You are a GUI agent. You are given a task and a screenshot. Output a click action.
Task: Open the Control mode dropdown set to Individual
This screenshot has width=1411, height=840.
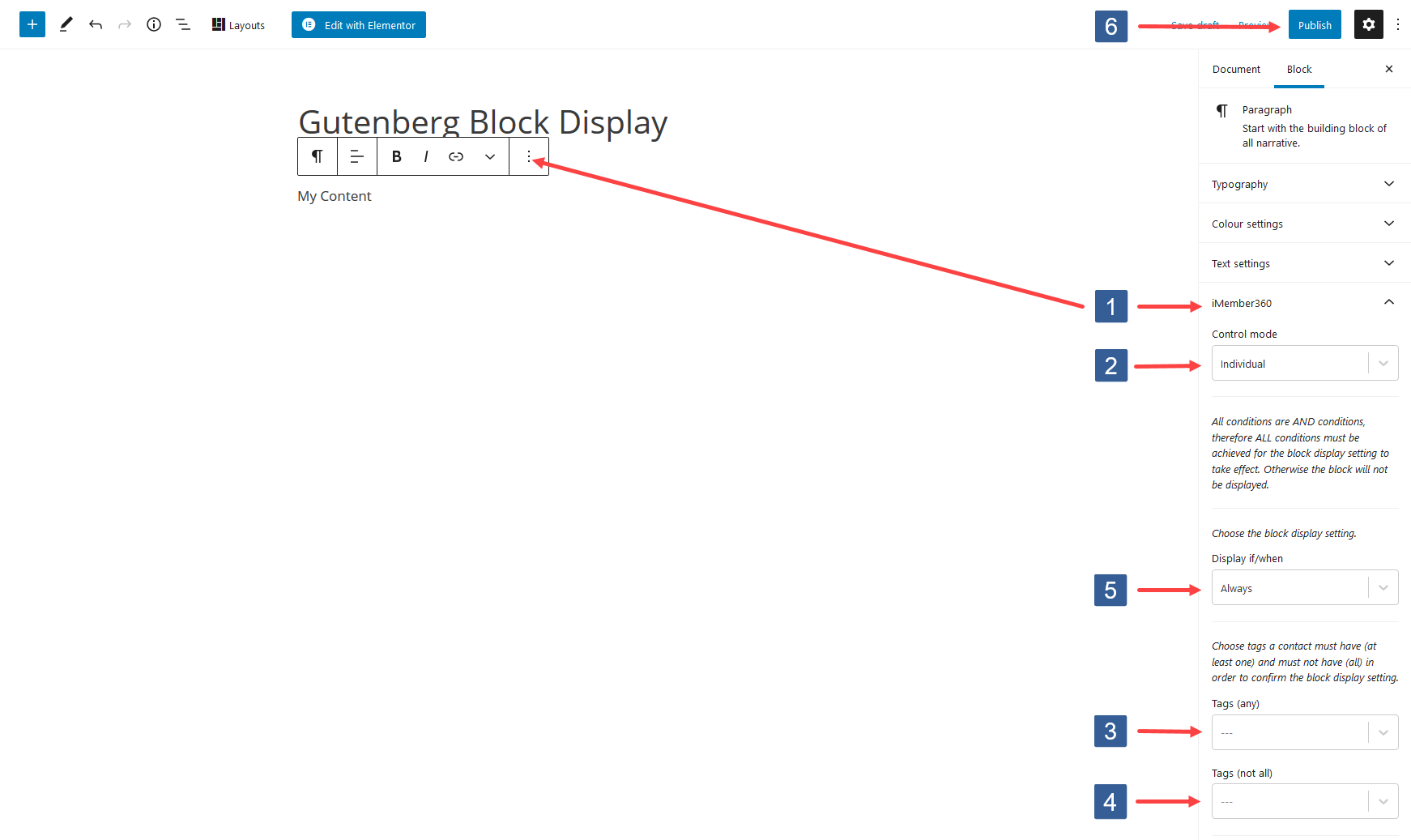click(x=1304, y=363)
